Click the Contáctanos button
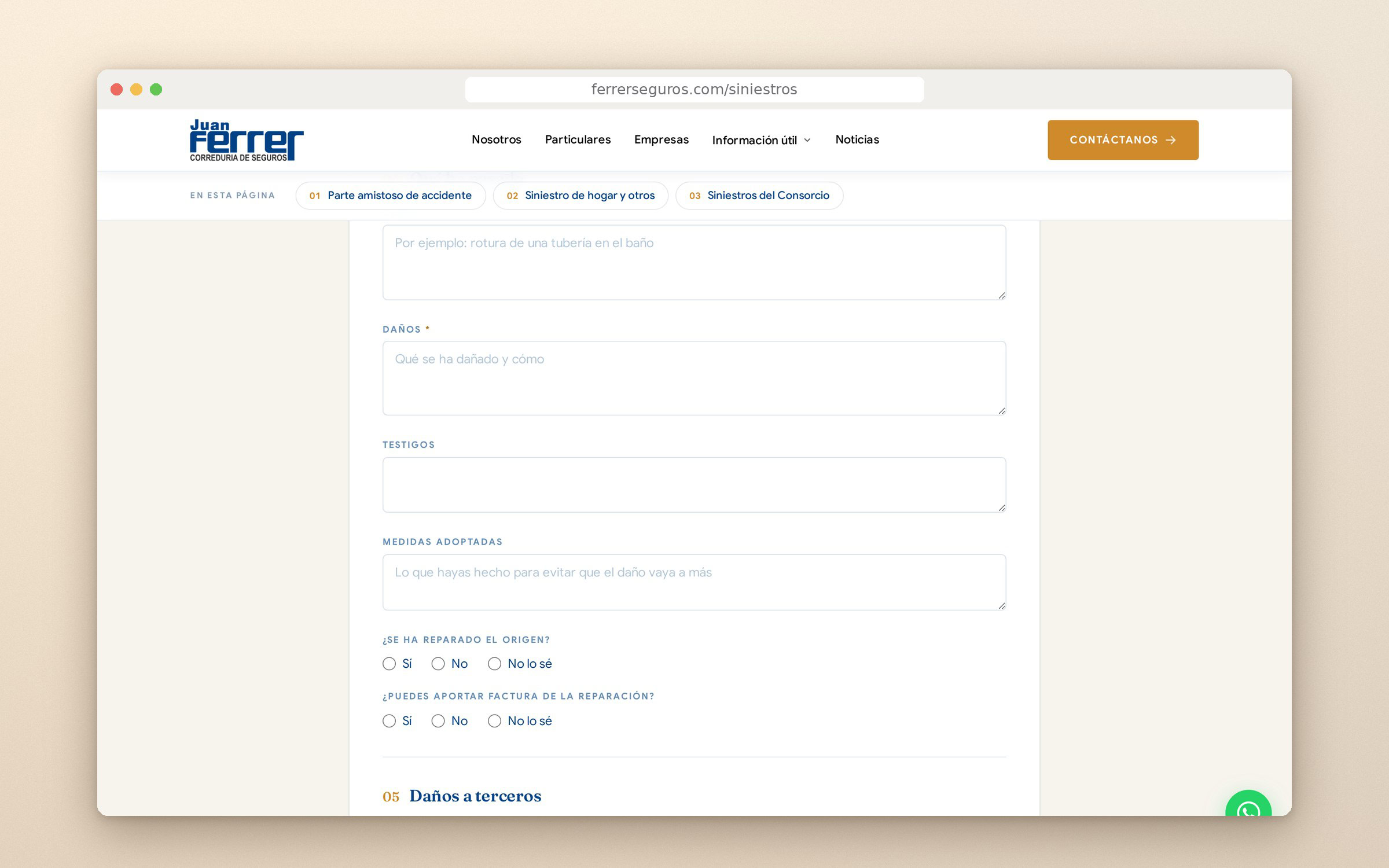Viewport: 1389px width, 868px height. (1123, 140)
